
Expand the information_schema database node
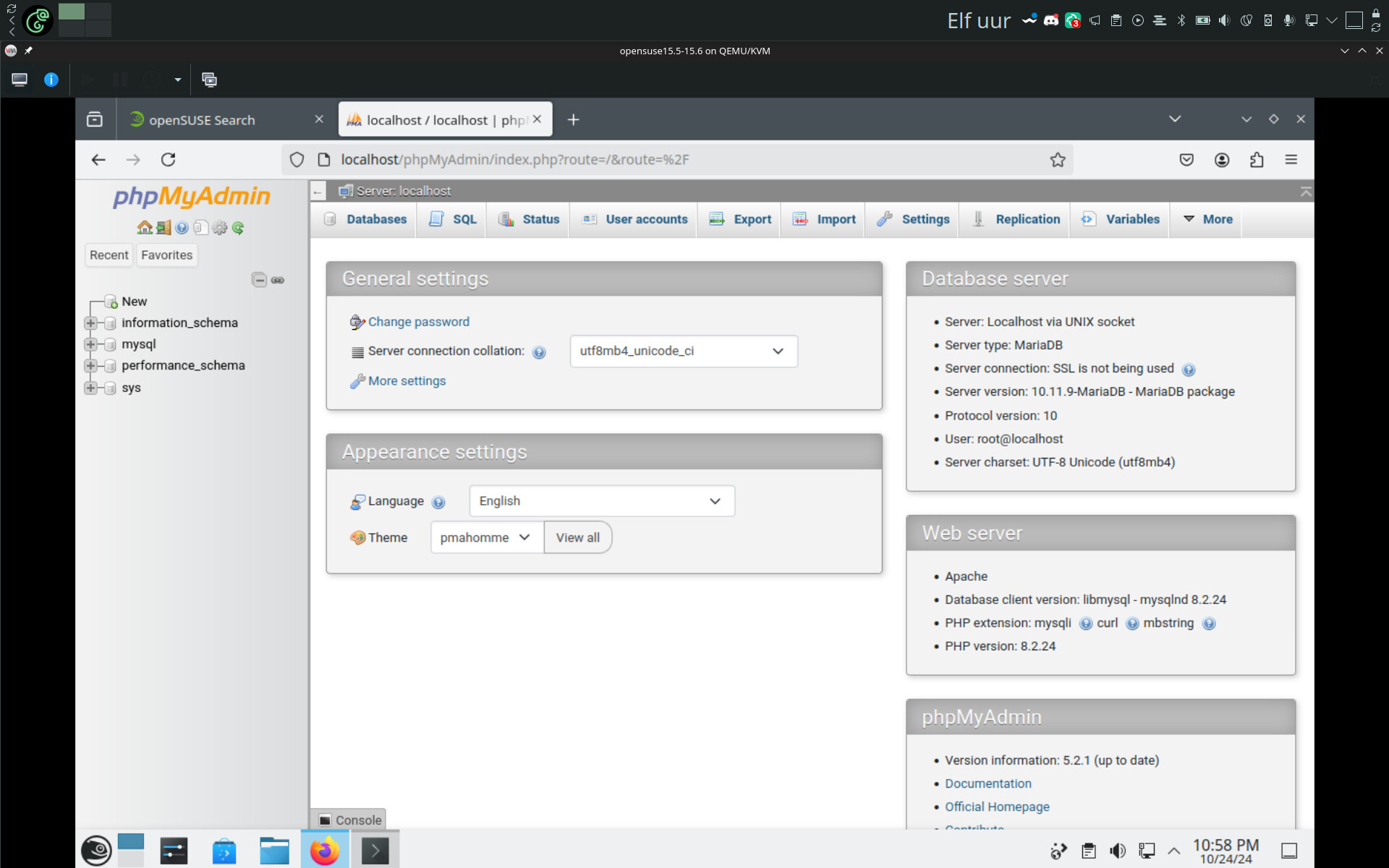[x=90, y=323]
